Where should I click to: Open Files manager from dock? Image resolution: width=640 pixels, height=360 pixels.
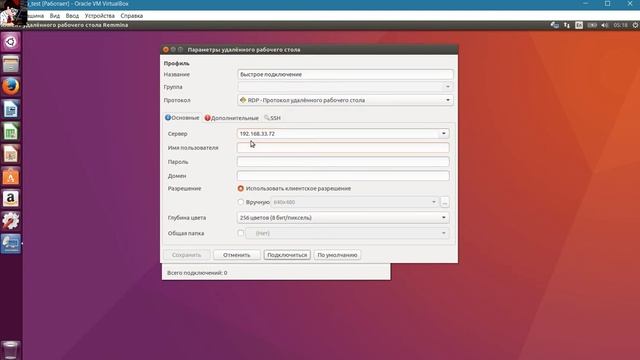point(11,64)
